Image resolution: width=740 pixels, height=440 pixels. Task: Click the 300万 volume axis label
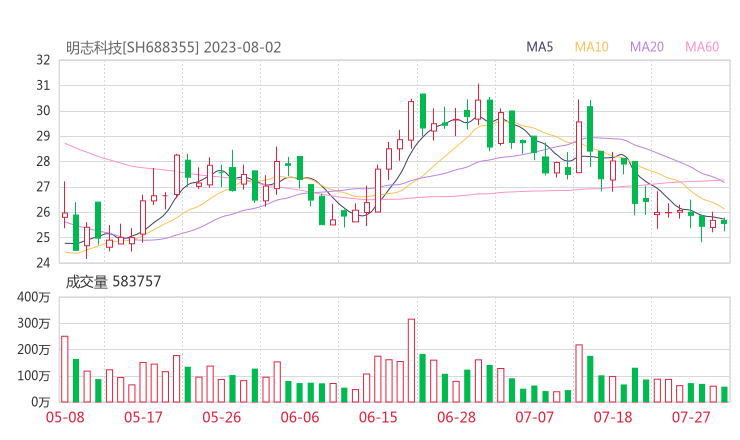coord(34,323)
